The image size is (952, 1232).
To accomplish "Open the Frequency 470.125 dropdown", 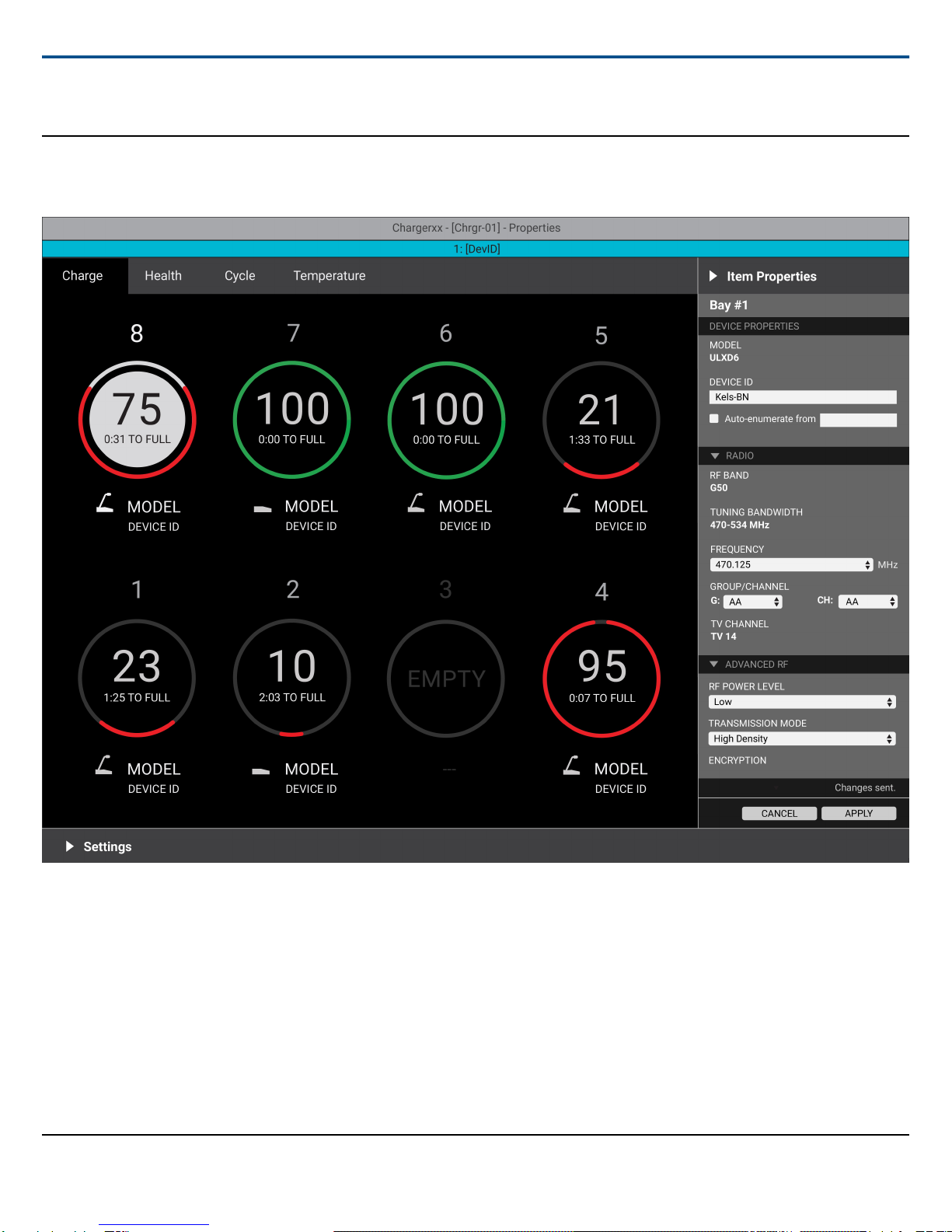I will [x=792, y=565].
